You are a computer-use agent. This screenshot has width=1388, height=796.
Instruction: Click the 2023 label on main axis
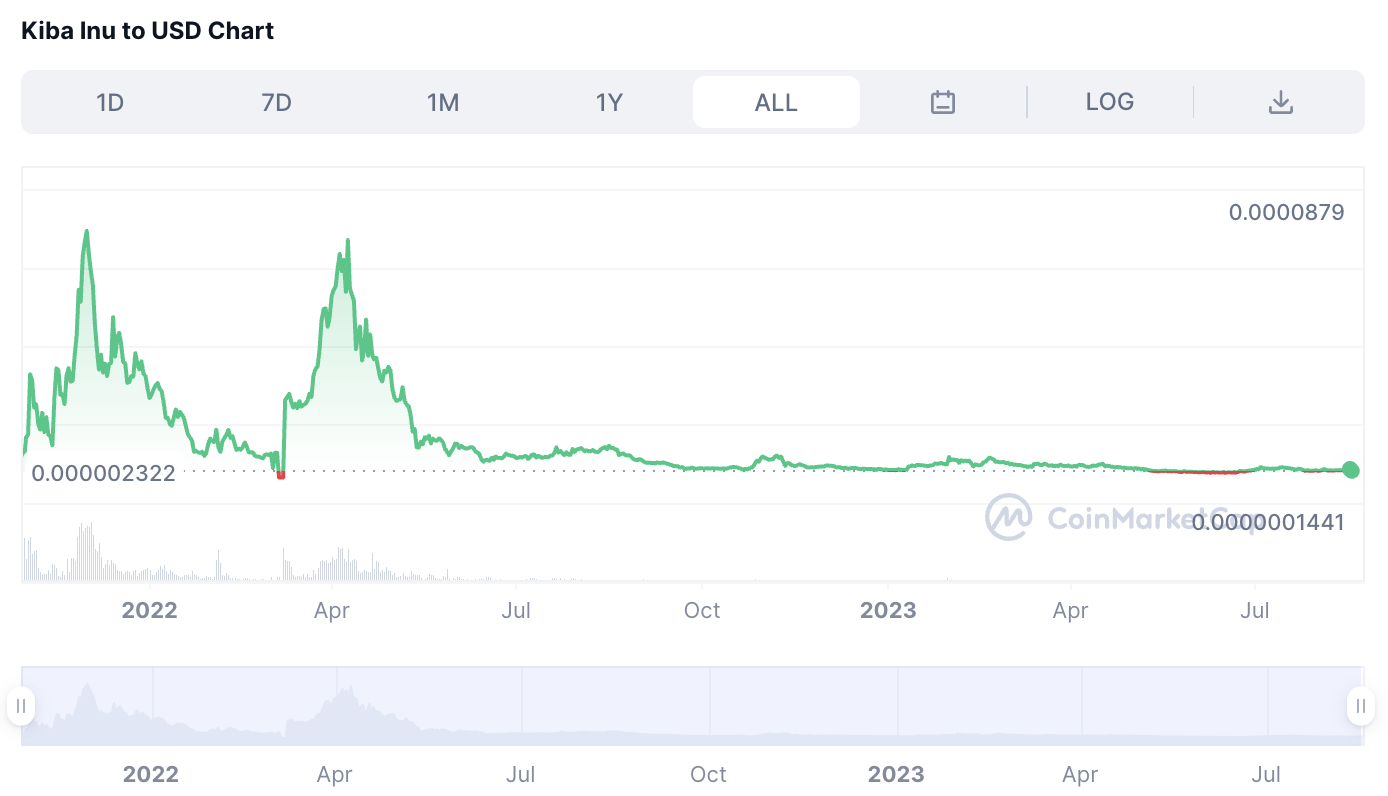888,610
